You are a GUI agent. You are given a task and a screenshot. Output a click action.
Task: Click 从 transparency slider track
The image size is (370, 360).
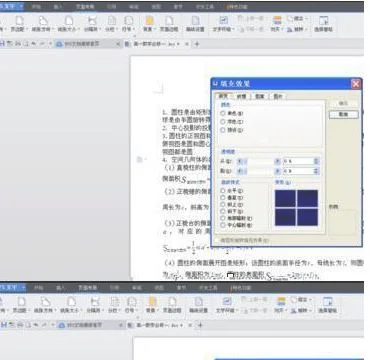point(259,161)
